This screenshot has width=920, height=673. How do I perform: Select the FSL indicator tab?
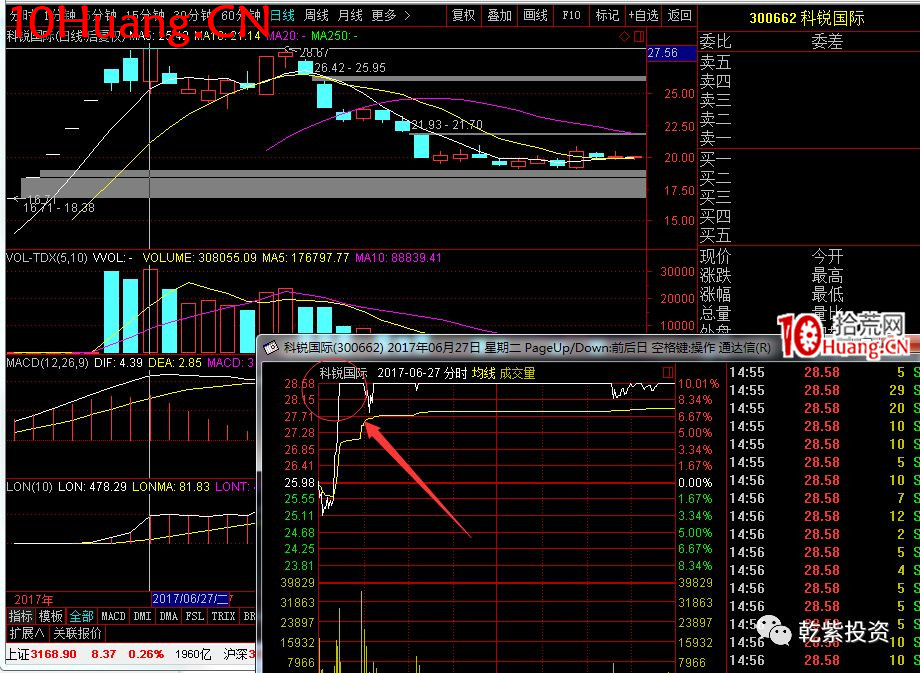(195, 616)
